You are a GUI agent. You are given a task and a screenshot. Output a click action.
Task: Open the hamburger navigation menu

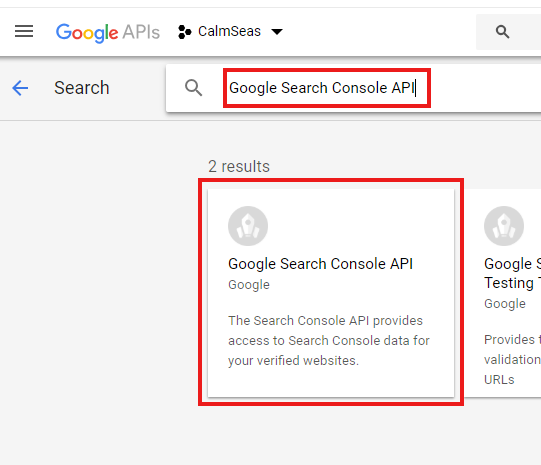pos(24,31)
